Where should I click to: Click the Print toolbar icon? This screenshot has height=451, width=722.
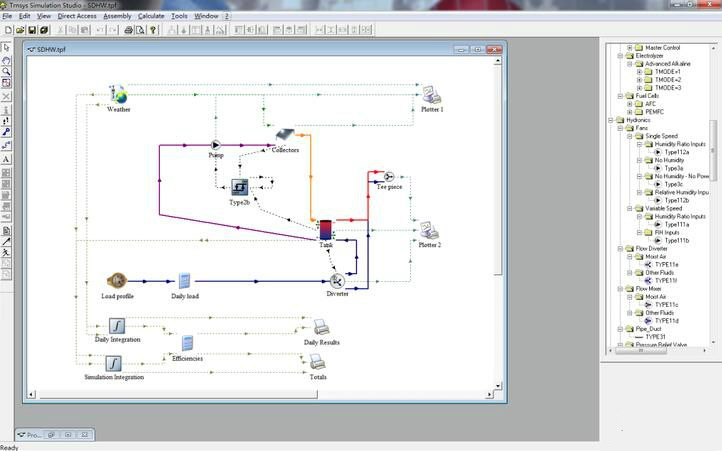(128, 29)
